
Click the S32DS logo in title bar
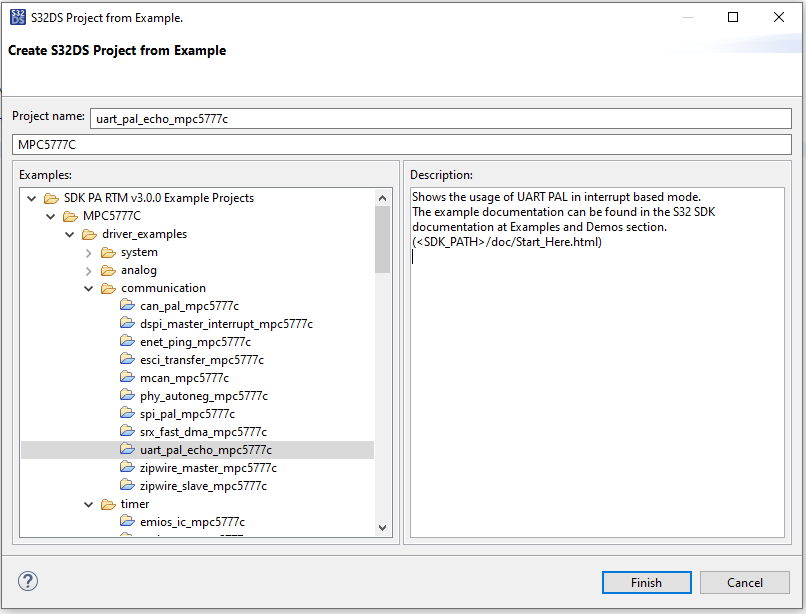[x=19, y=18]
